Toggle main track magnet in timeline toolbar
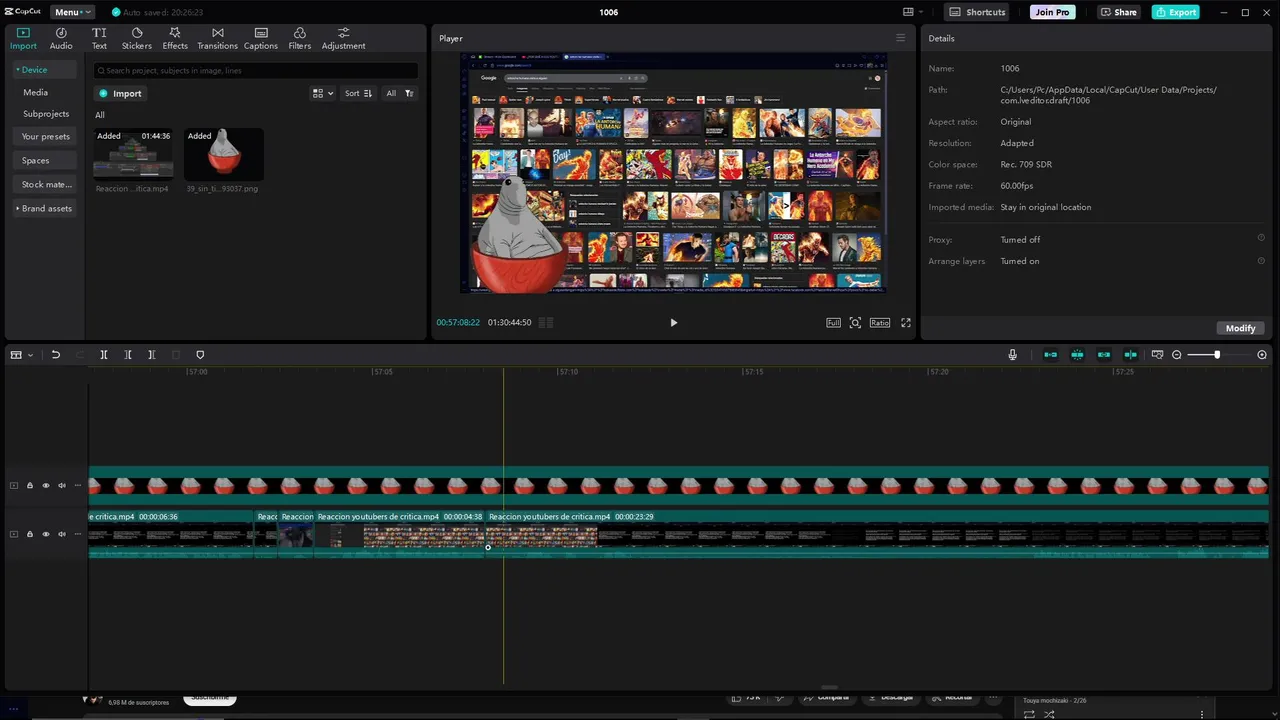The height and width of the screenshot is (720, 1280). [1051, 355]
